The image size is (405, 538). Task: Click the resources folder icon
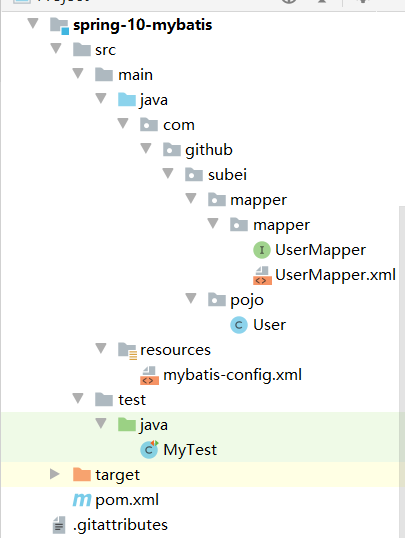pyautogui.click(x=127, y=350)
